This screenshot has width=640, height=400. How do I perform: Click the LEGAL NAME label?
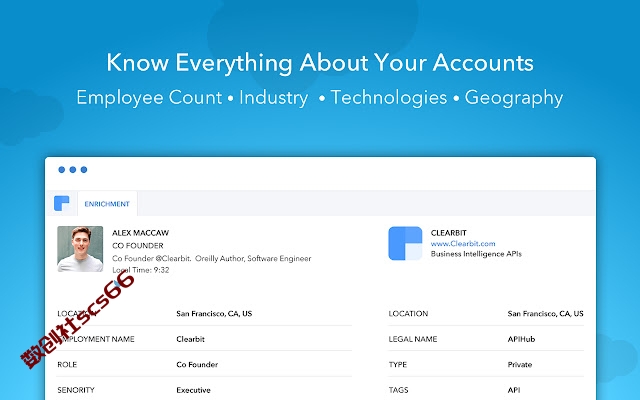(413, 339)
